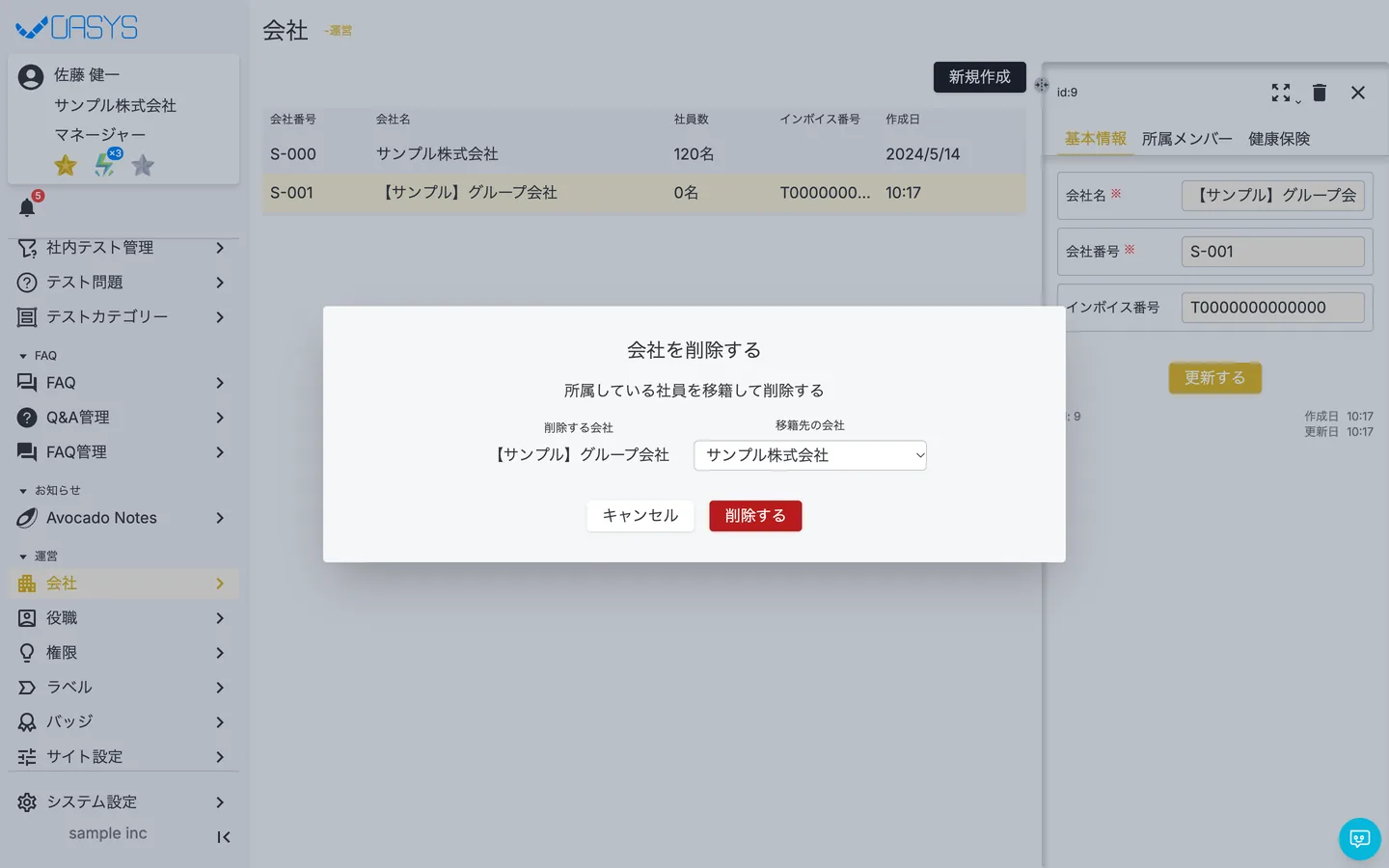Click the 新規作成 button

(x=980, y=77)
